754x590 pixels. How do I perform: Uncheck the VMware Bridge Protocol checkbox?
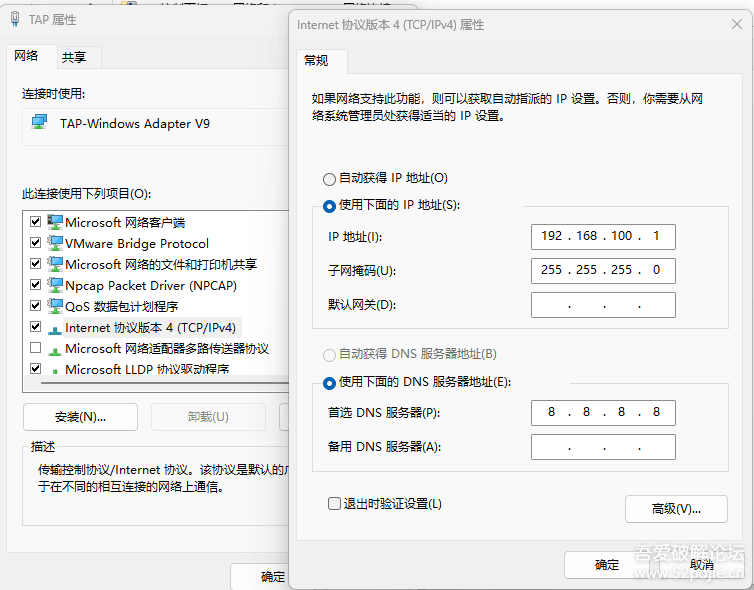(x=35, y=242)
